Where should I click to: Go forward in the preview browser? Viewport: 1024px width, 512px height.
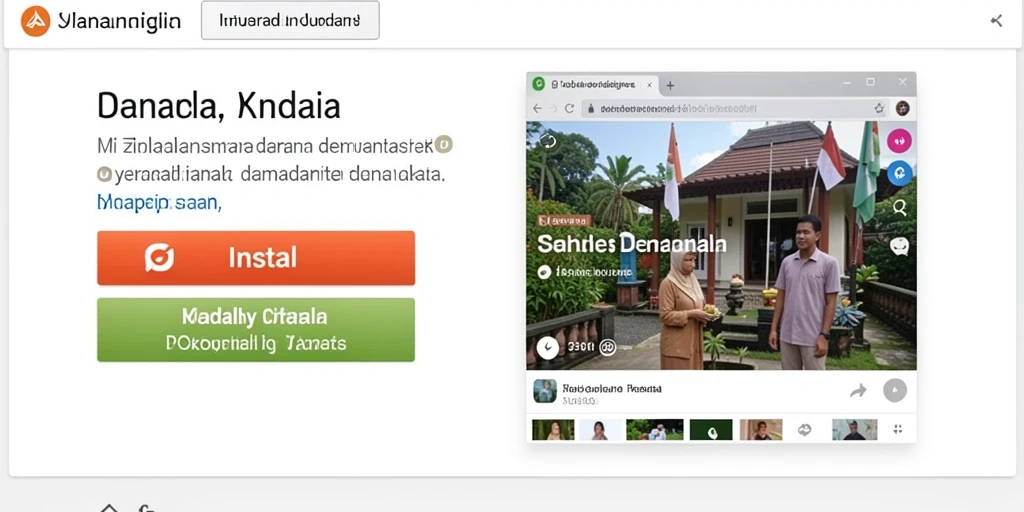tap(553, 108)
